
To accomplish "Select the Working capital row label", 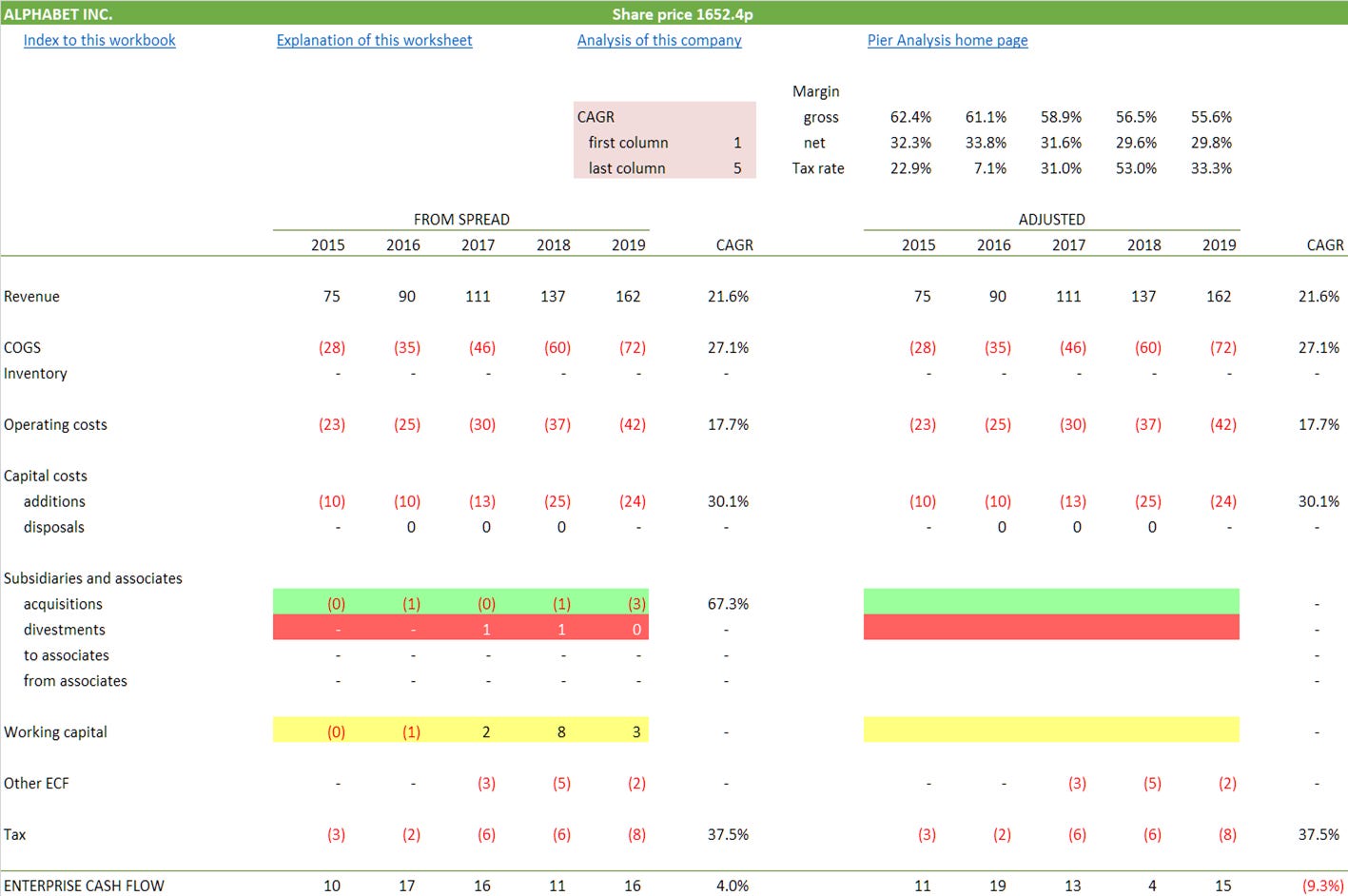I will (x=55, y=732).
